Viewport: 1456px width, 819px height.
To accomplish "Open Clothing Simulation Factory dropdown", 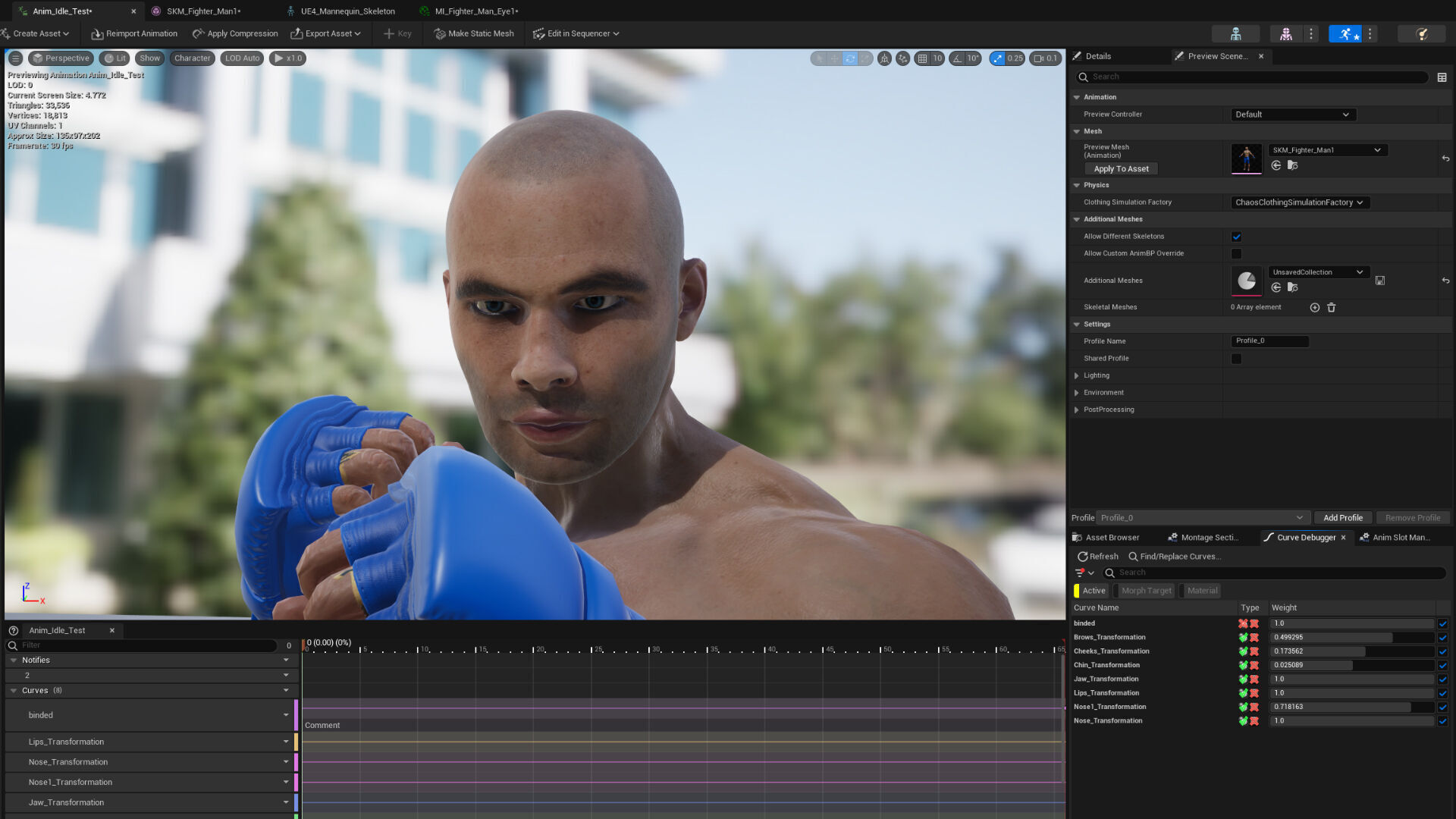I will tap(1299, 202).
